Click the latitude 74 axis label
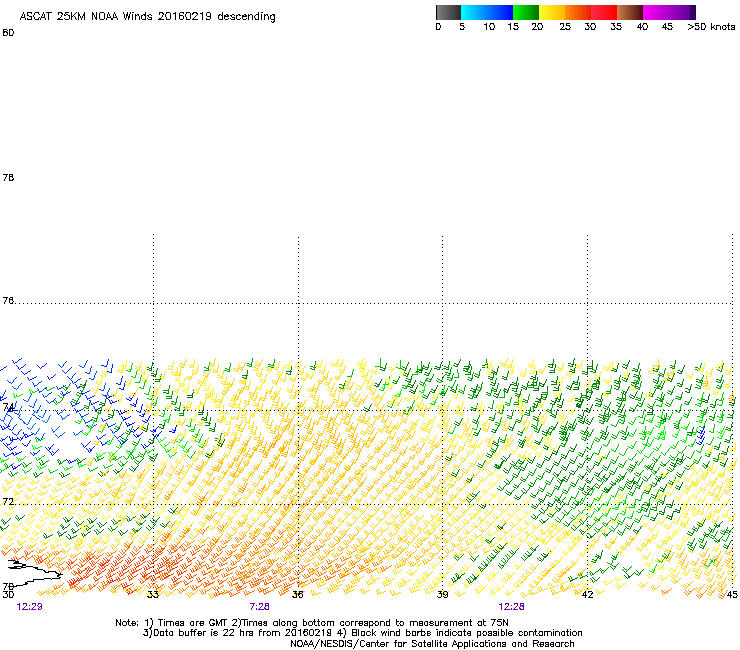Image resolution: width=740 pixels, height=650 pixels. [x=8, y=407]
